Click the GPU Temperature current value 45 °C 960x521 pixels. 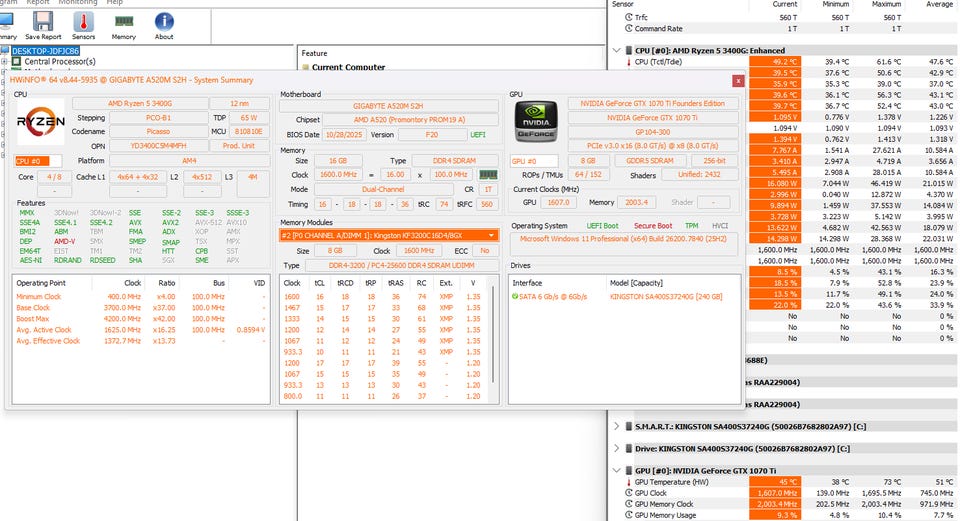tap(774, 482)
